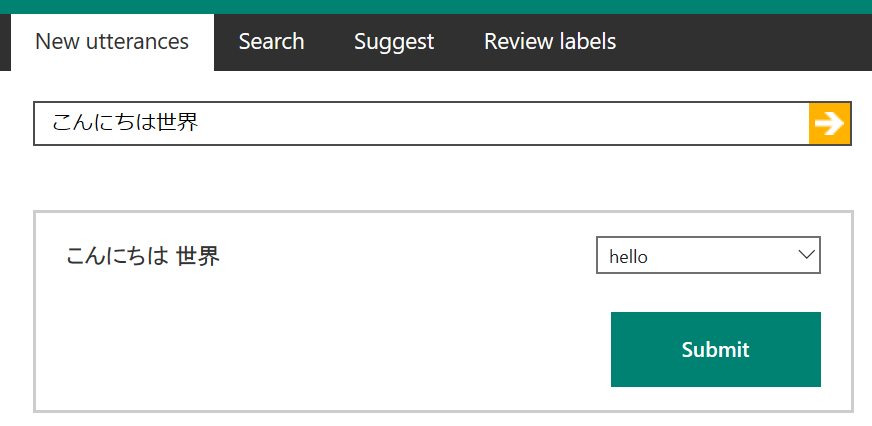The width and height of the screenshot is (872, 426).
Task: Switch to the Search tab
Action: point(271,42)
